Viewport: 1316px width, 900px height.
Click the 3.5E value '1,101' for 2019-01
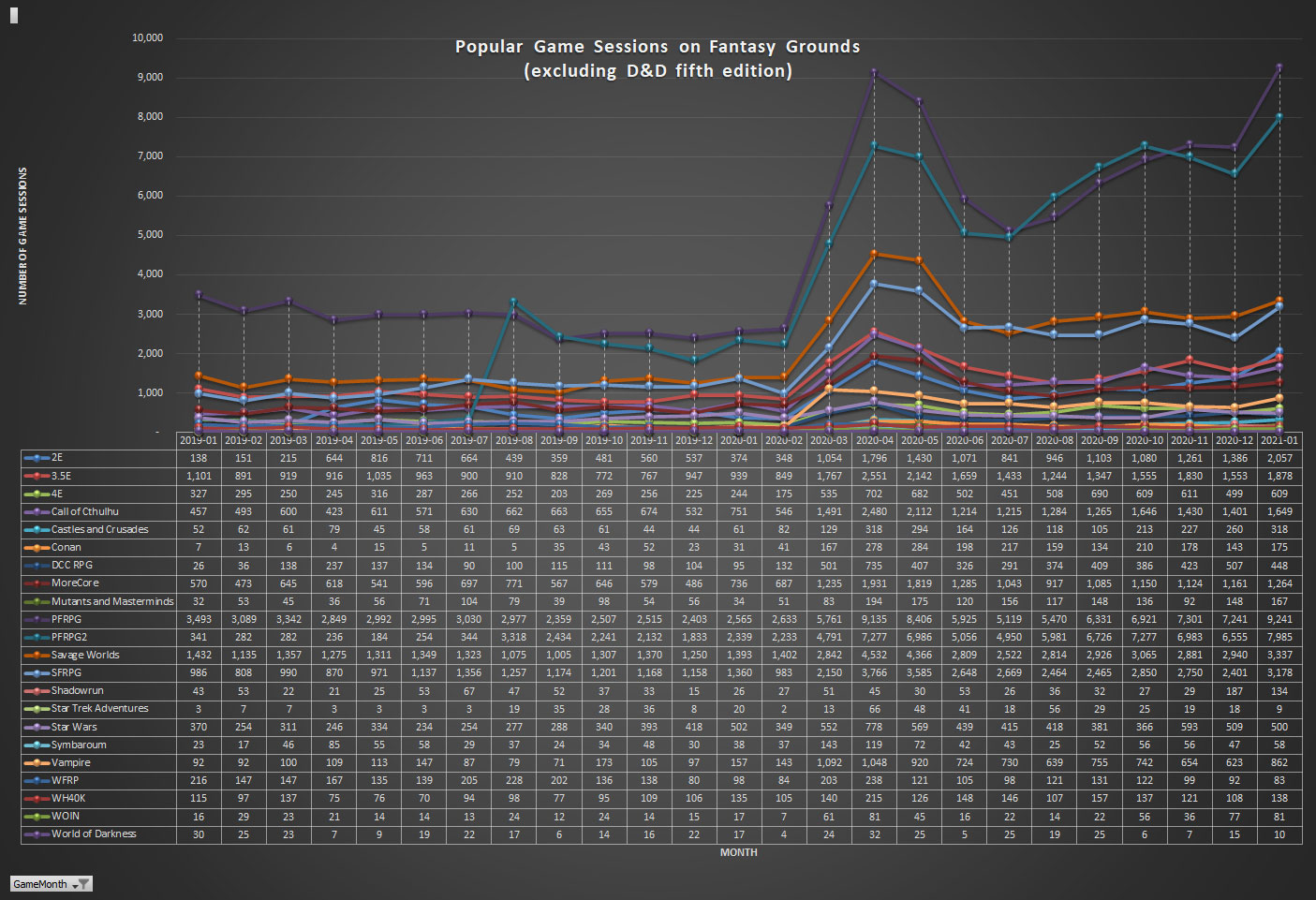pyautogui.click(x=199, y=476)
